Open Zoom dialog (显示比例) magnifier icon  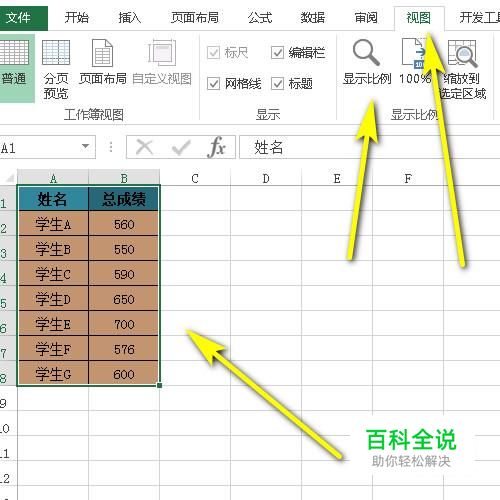[x=366, y=52]
